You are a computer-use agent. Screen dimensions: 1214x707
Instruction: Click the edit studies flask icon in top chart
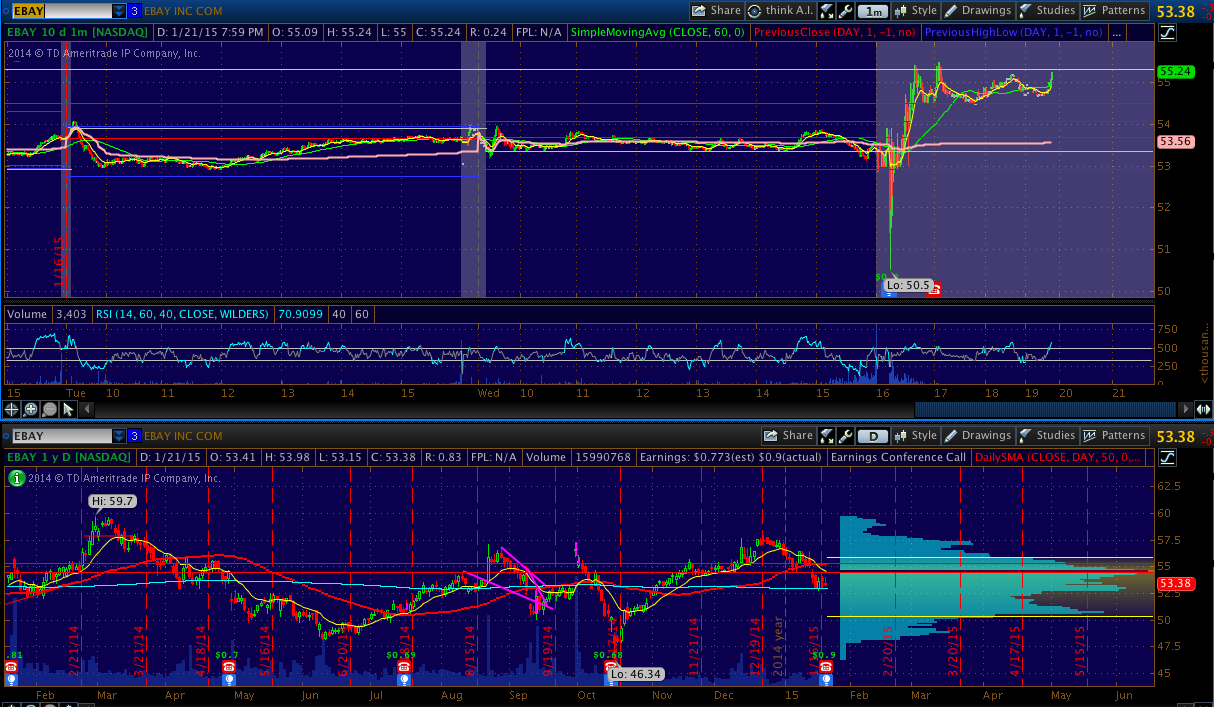coord(827,11)
